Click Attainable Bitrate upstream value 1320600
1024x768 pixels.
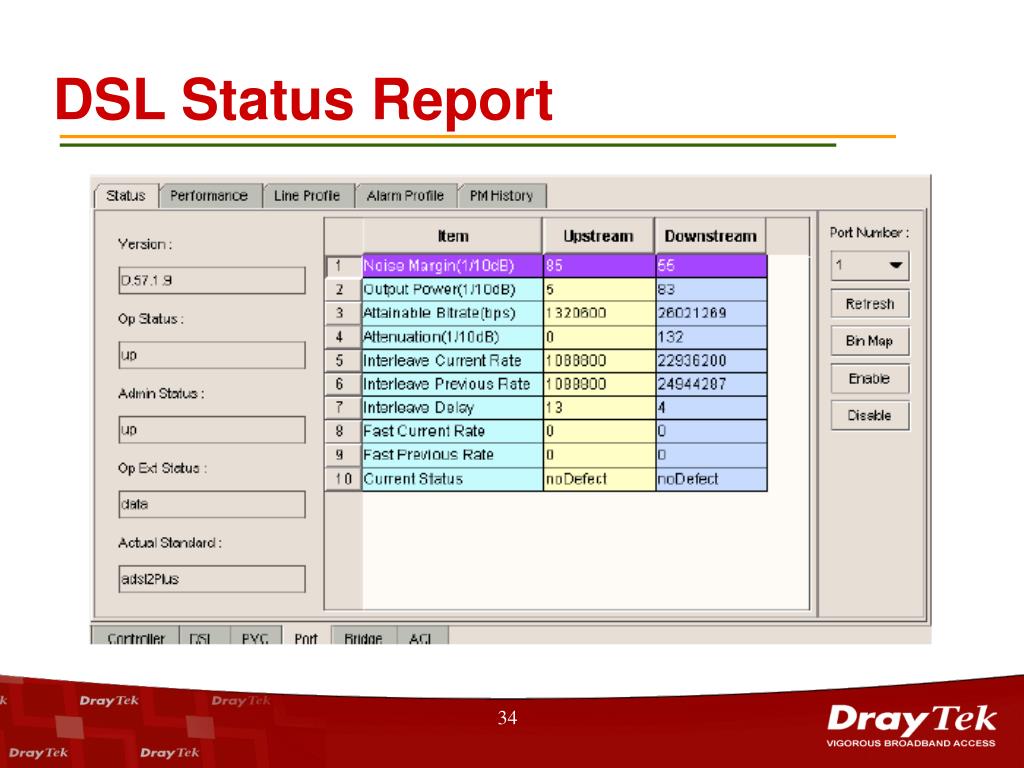(599, 313)
